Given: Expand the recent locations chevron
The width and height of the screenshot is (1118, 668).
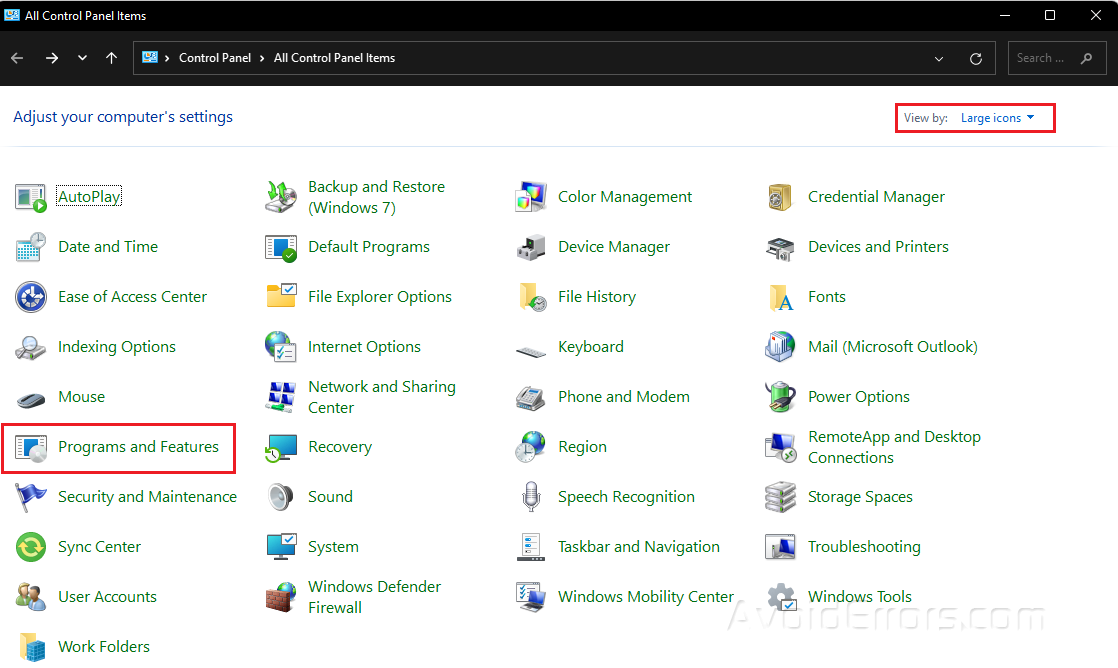Looking at the screenshot, I should pyautogui.click(x=82, y=58).
